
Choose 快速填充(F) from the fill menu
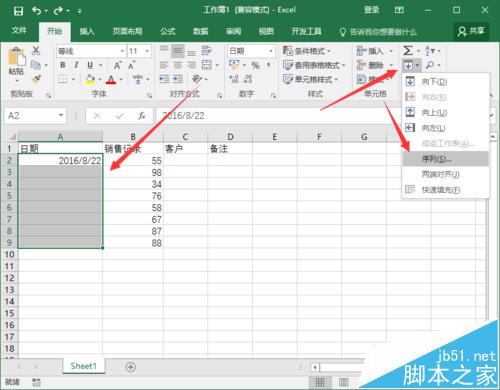[445, 190]
